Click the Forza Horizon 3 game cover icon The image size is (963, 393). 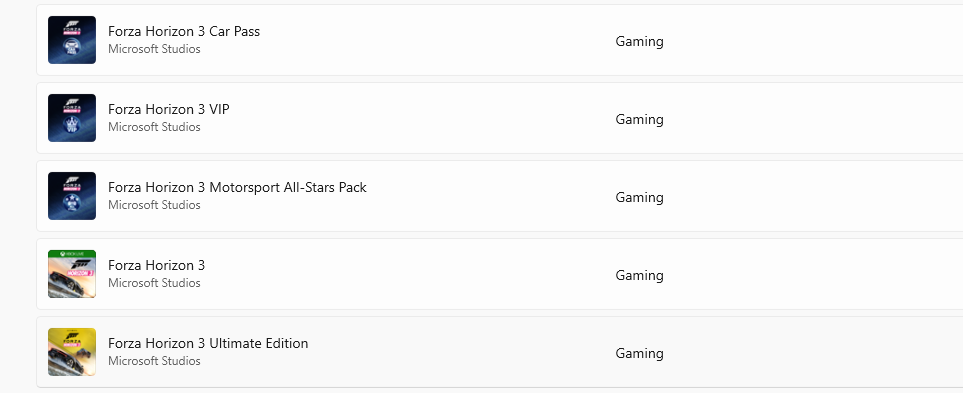(x=72, y=274)
